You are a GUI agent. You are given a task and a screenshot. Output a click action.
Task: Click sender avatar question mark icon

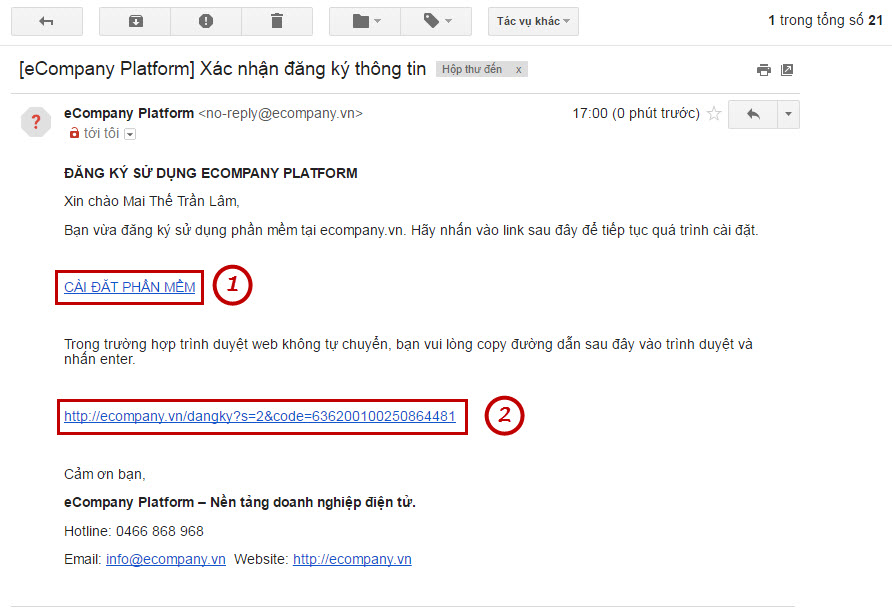(x=36, y=122)
